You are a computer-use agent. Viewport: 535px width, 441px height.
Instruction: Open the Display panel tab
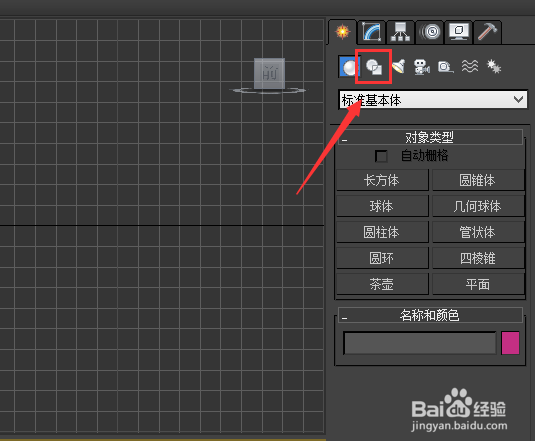click(x=459, y=32)
